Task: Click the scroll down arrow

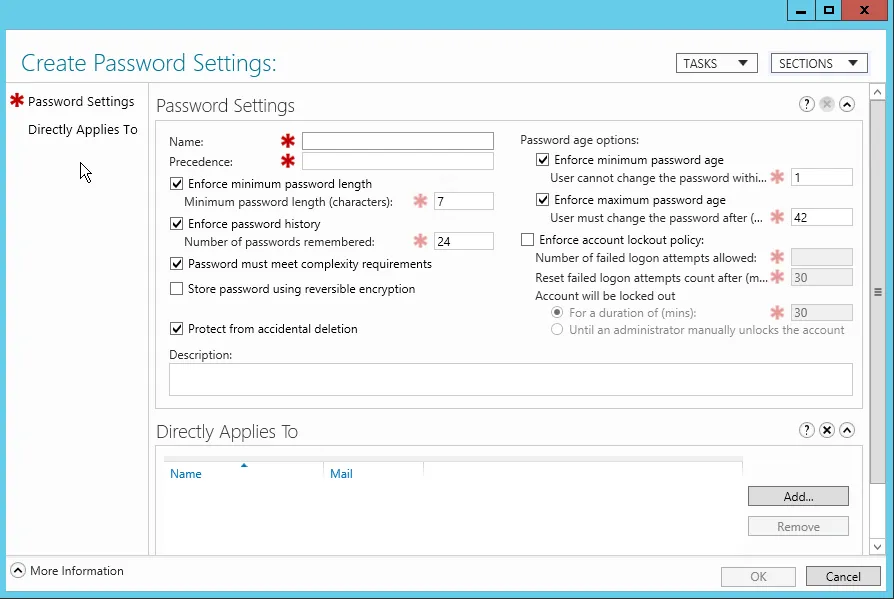Action: (x=877, y=547)
